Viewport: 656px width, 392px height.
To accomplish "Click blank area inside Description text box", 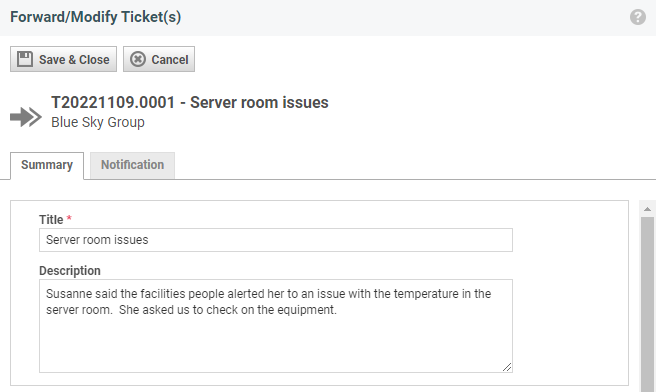I will click(276, 345).
